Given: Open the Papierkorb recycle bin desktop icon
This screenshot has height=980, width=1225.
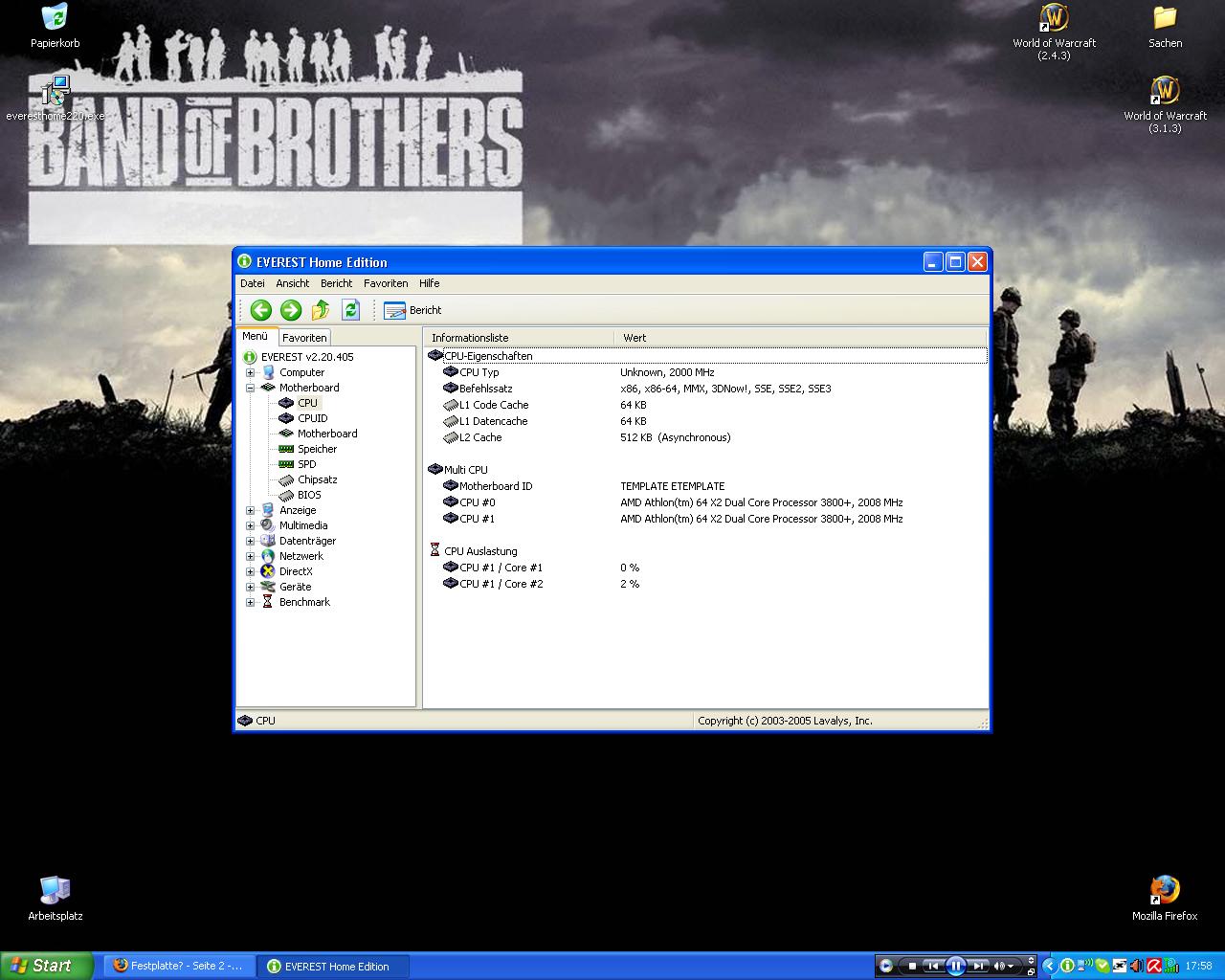Looking at the screenshot, I should pos(55,27).
